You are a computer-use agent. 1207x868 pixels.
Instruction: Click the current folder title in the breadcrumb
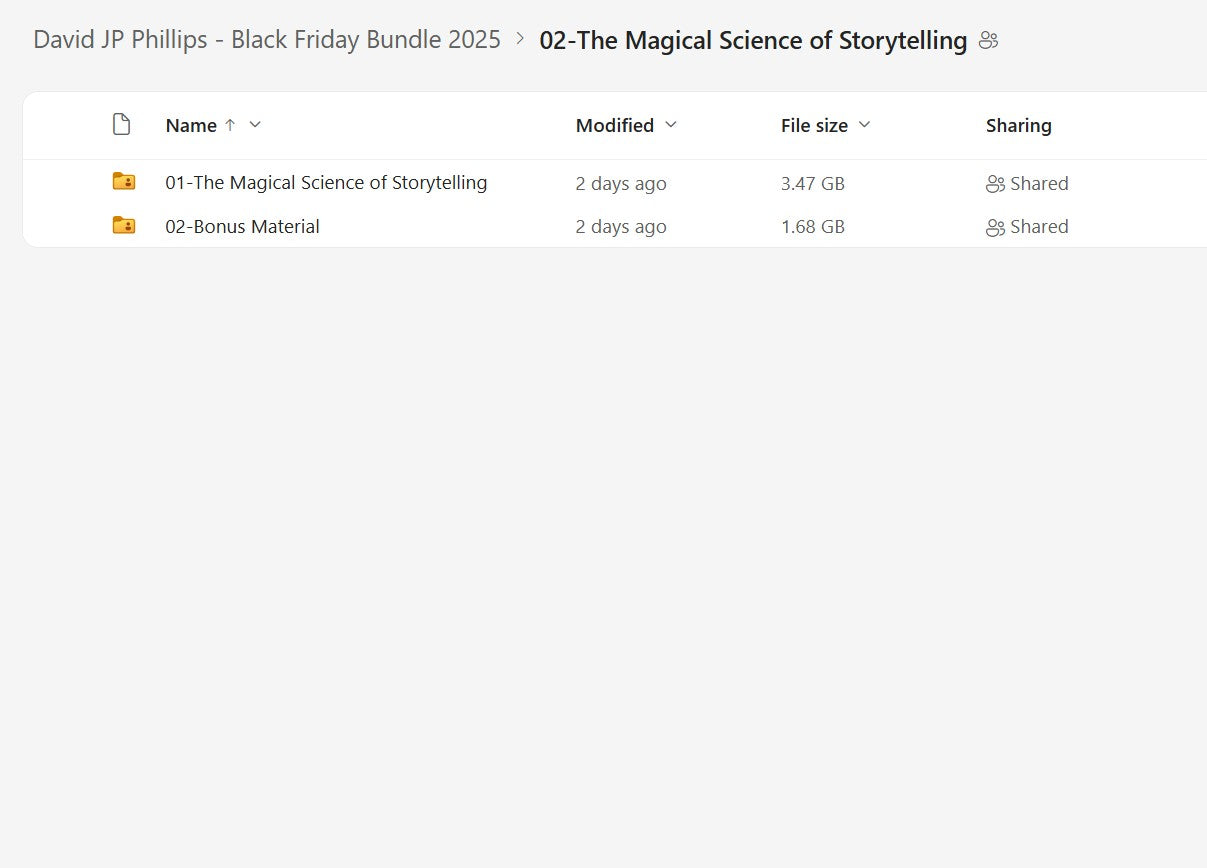[x=753, y=41]
